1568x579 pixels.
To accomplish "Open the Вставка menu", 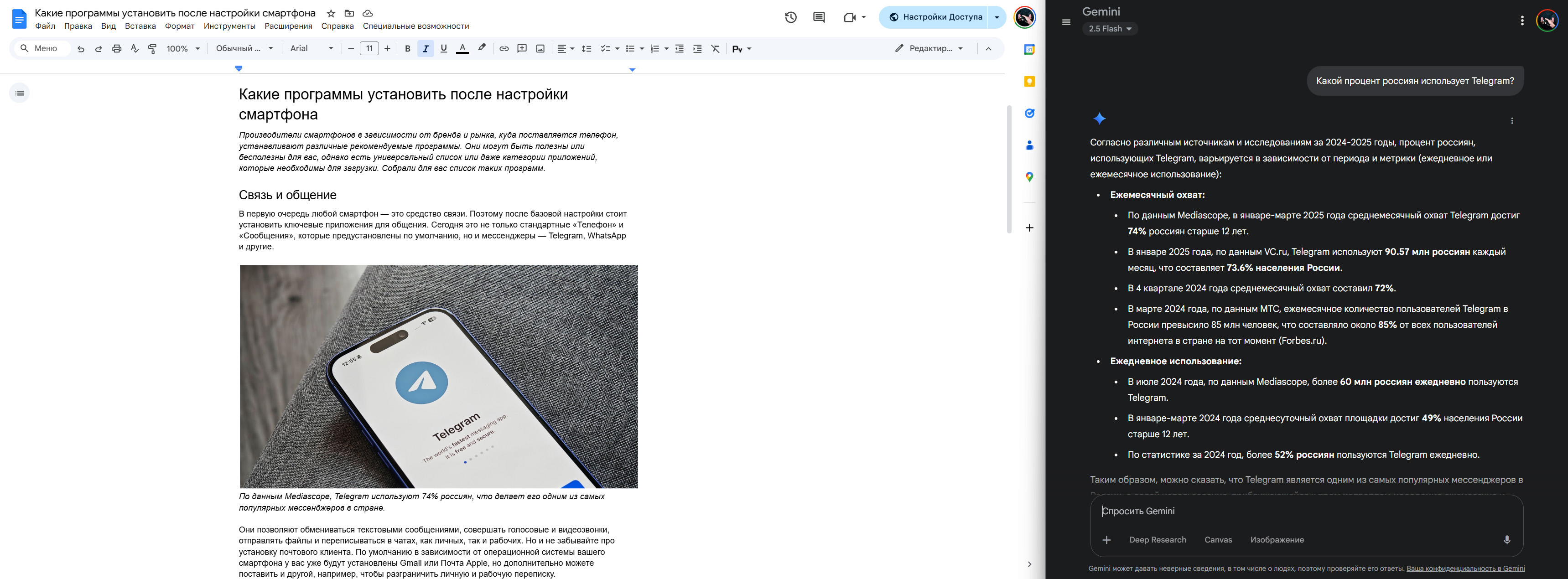I will click(x=140, y=26).
